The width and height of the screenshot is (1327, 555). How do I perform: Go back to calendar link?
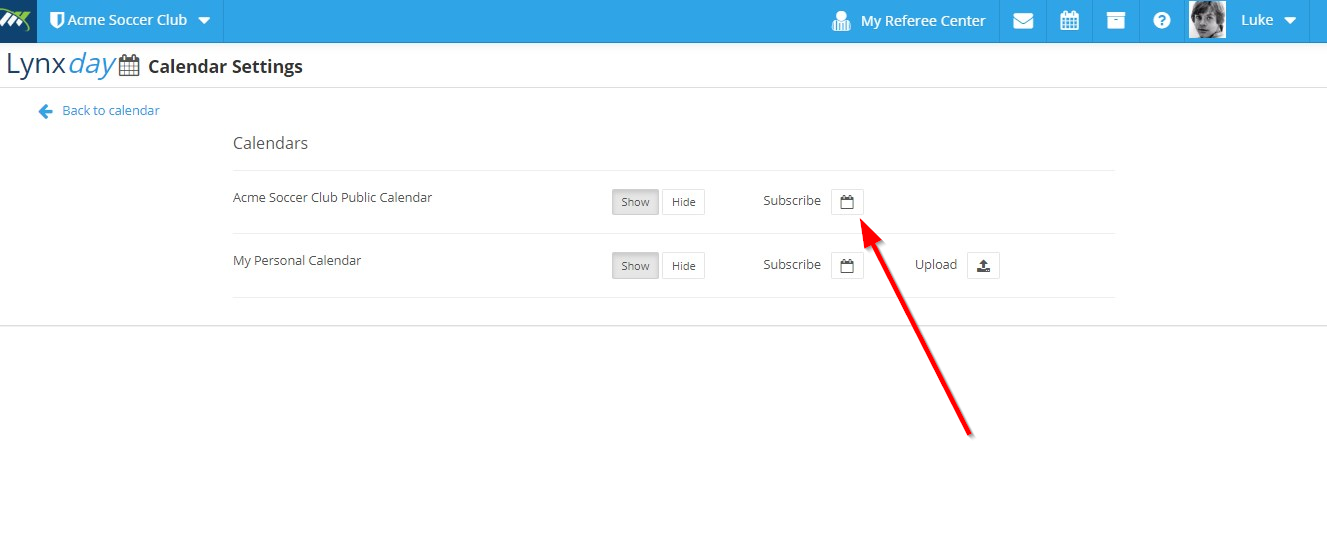click(111, 111)
